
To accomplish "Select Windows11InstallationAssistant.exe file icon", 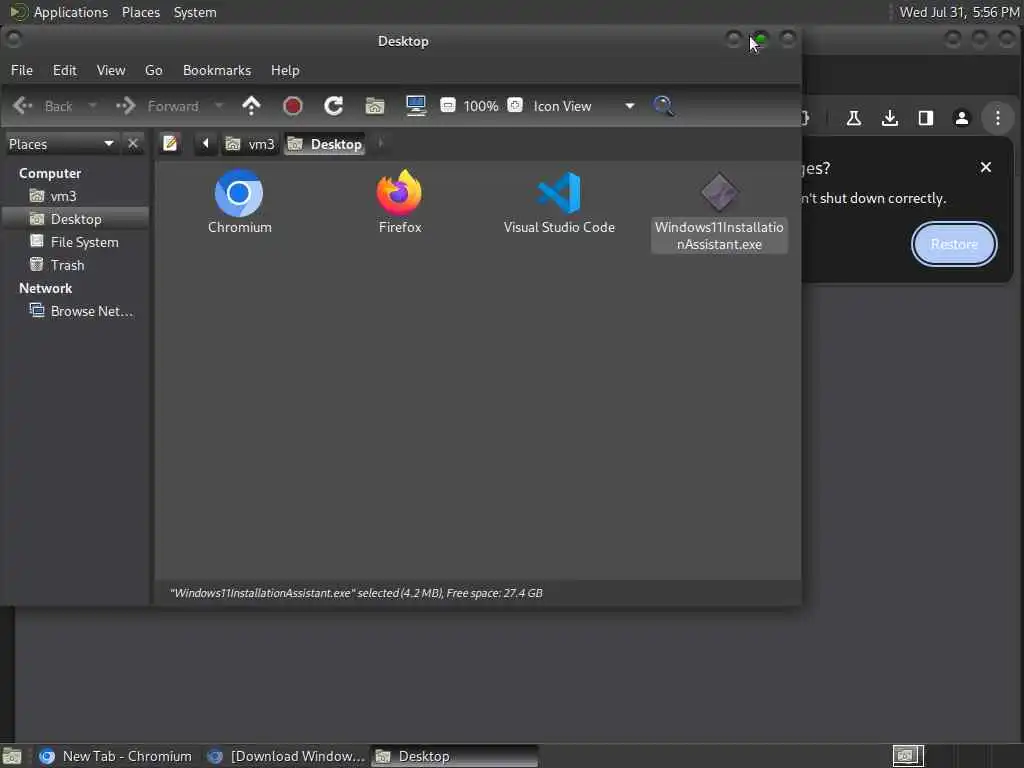I will [719, 212].
